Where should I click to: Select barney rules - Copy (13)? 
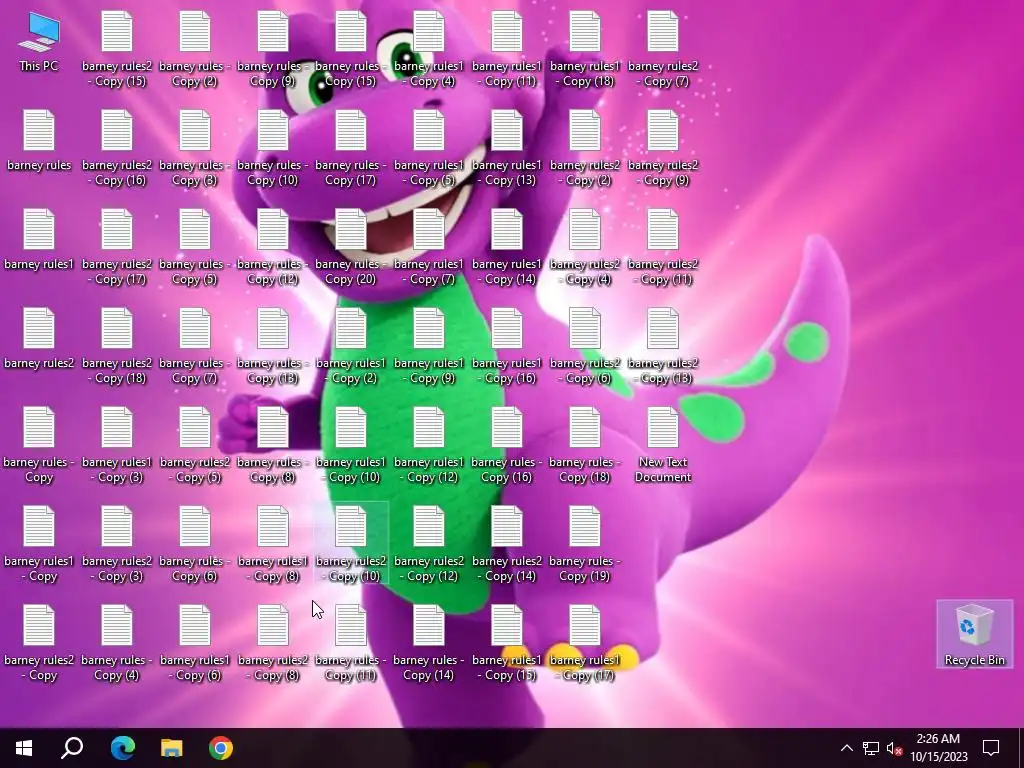[273, 347]
